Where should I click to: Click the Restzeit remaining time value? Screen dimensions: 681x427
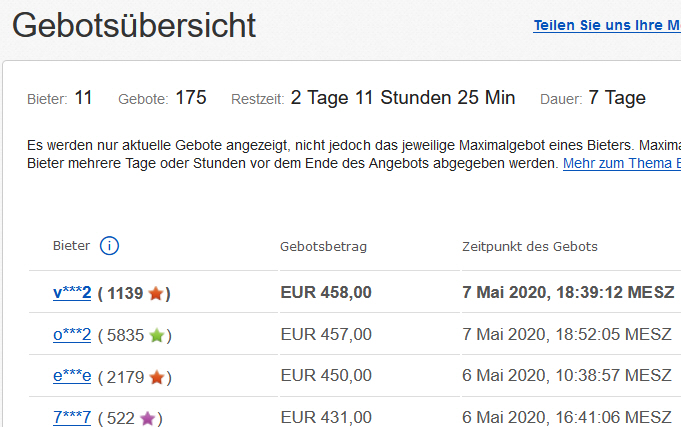tap(403, 98)
